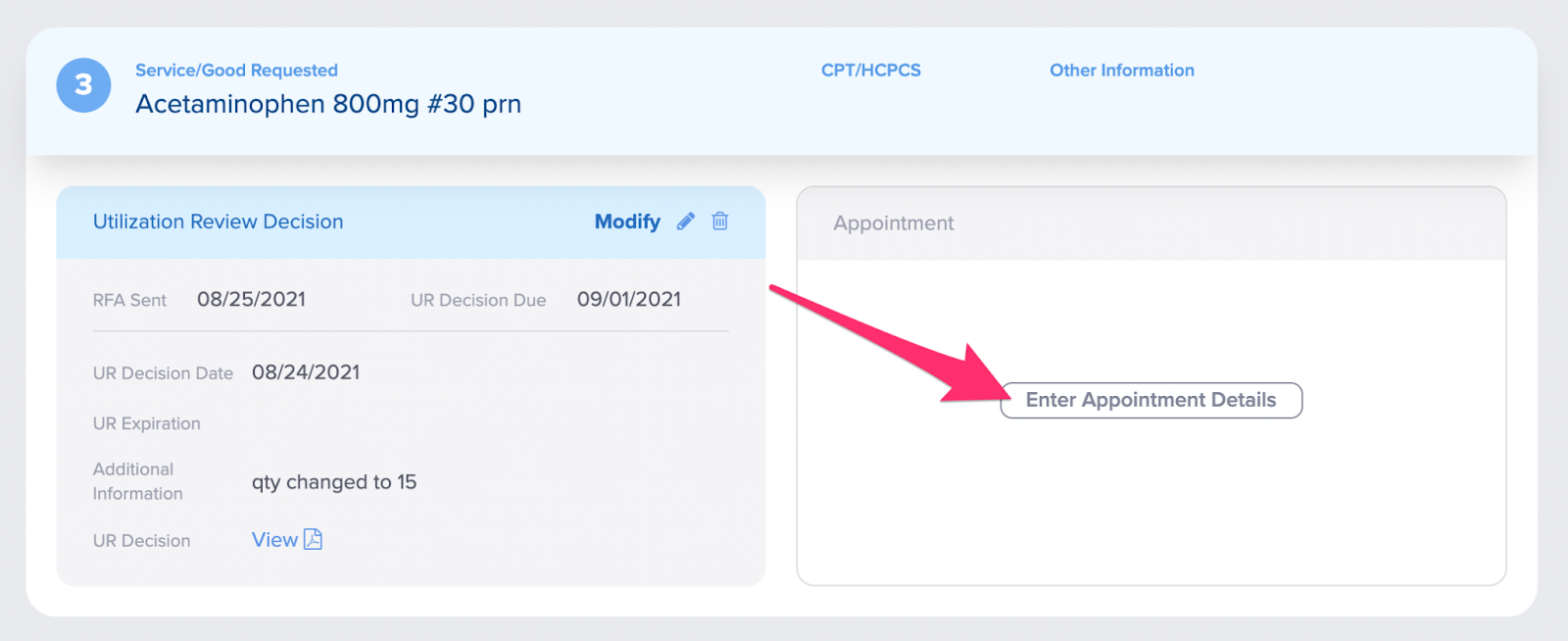Click the Acetaminophen 800mg #30 prn title
1568x641 pixels.
[328, 104]
